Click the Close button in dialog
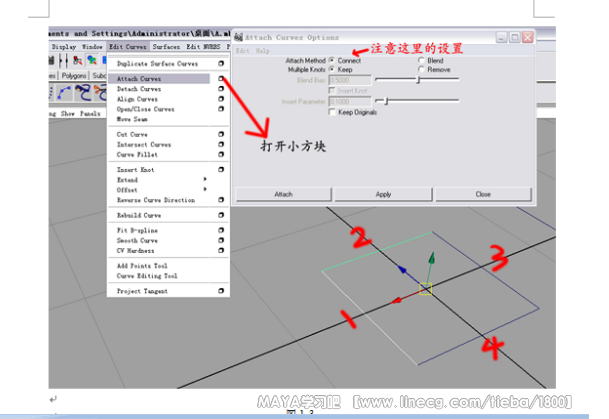 pyautogui.click(x=483, y=194)
